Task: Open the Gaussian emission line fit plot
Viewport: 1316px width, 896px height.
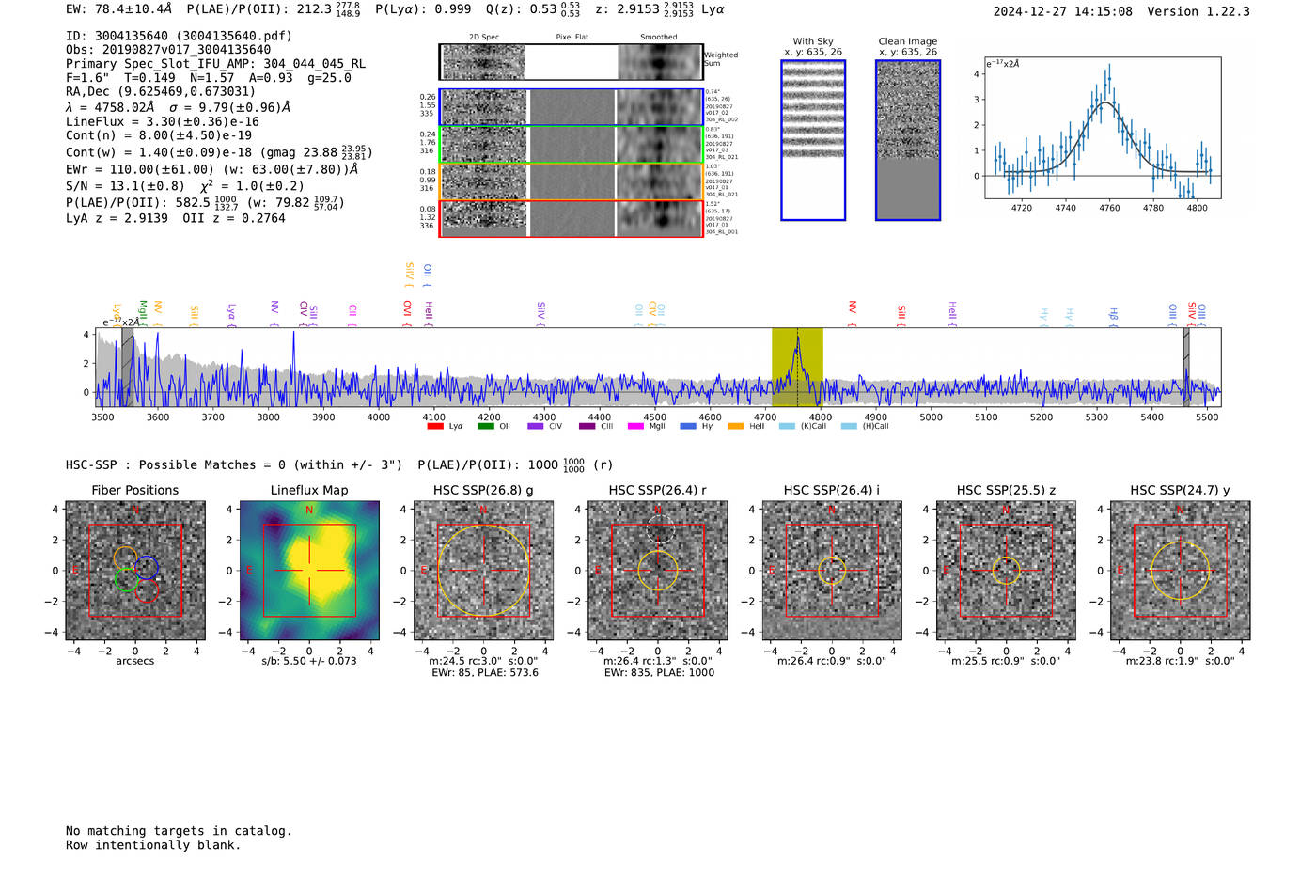Action: pos(1103,128)
